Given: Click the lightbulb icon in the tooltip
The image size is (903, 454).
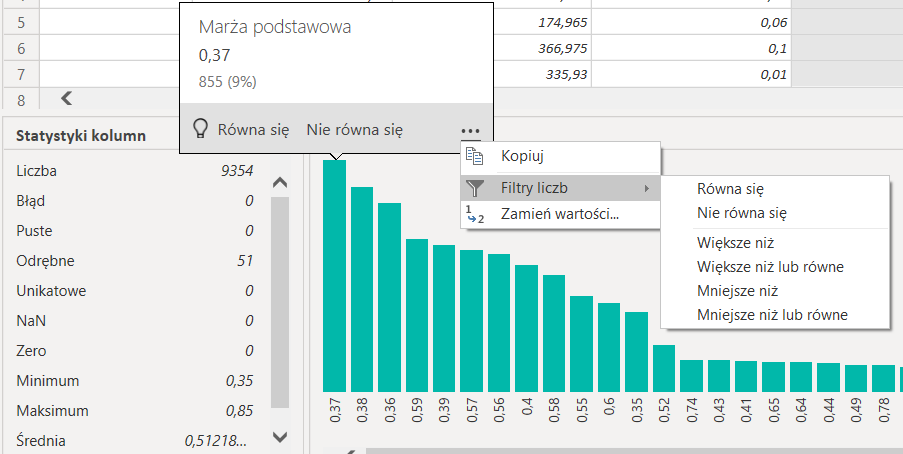Looking at the screenshot, I should click(200, 130).
